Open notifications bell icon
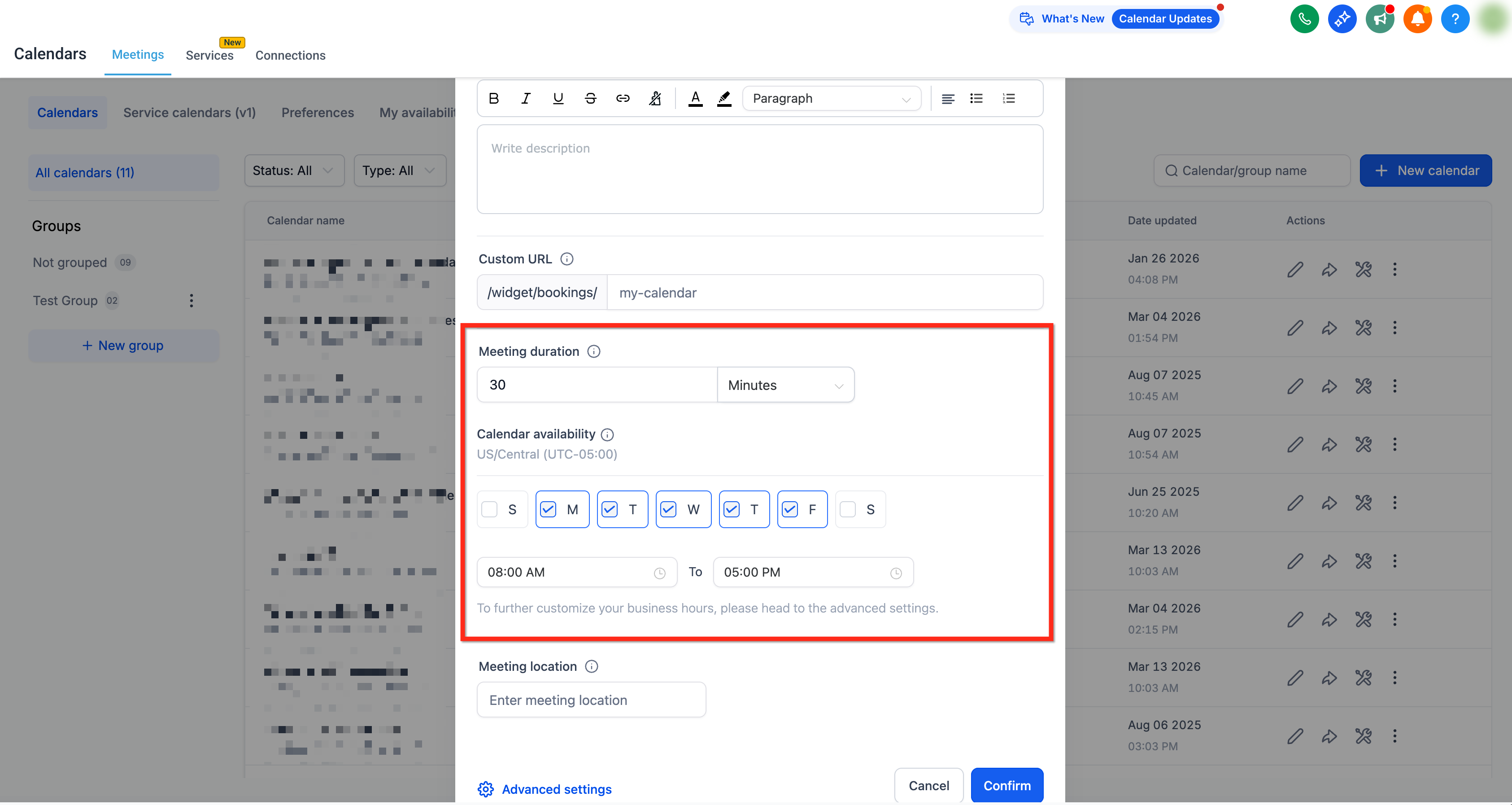 (1417, 19)
